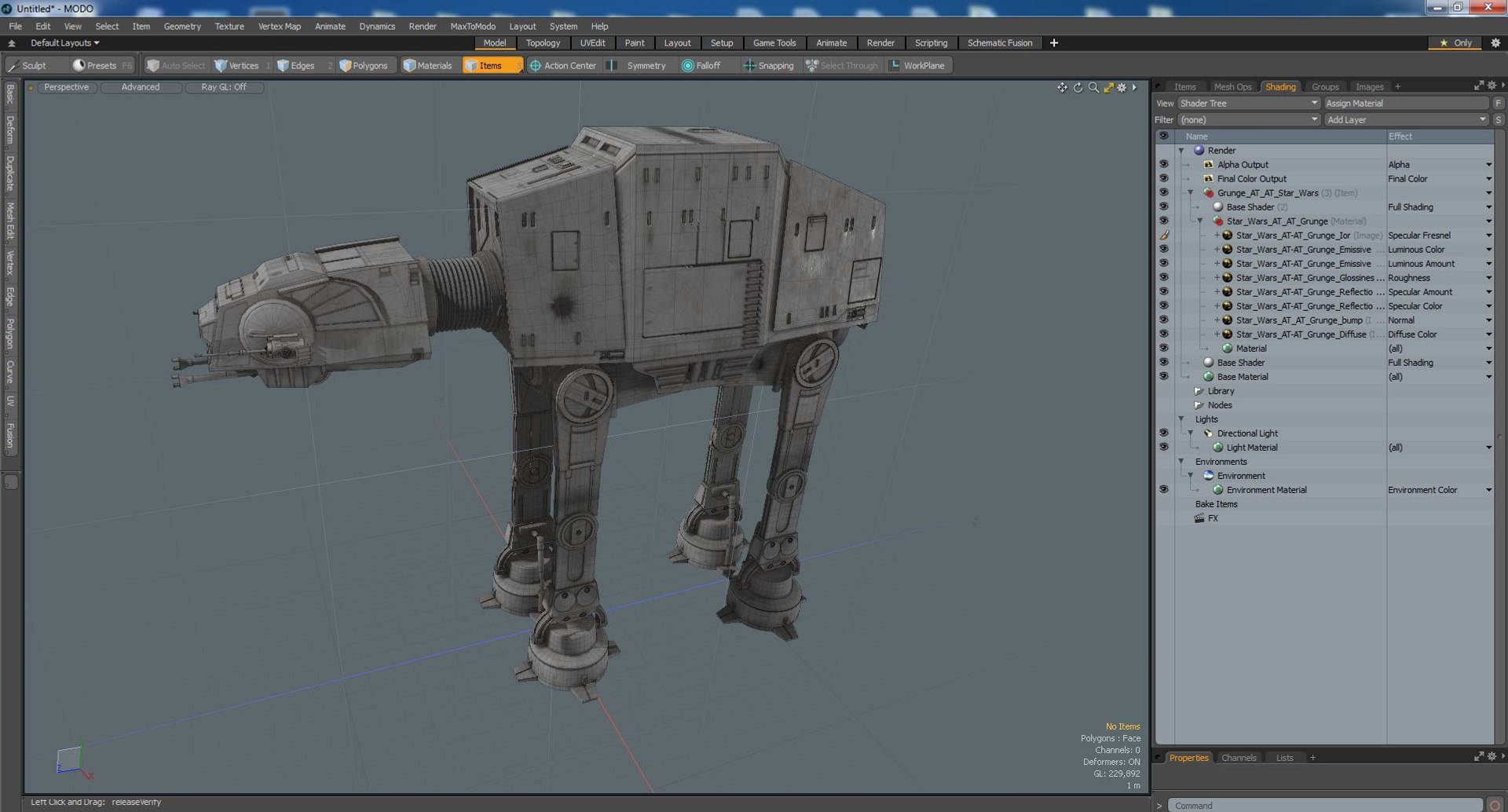
Task: Open layout settings gear at top right
Action: (x=1495, y=43)
